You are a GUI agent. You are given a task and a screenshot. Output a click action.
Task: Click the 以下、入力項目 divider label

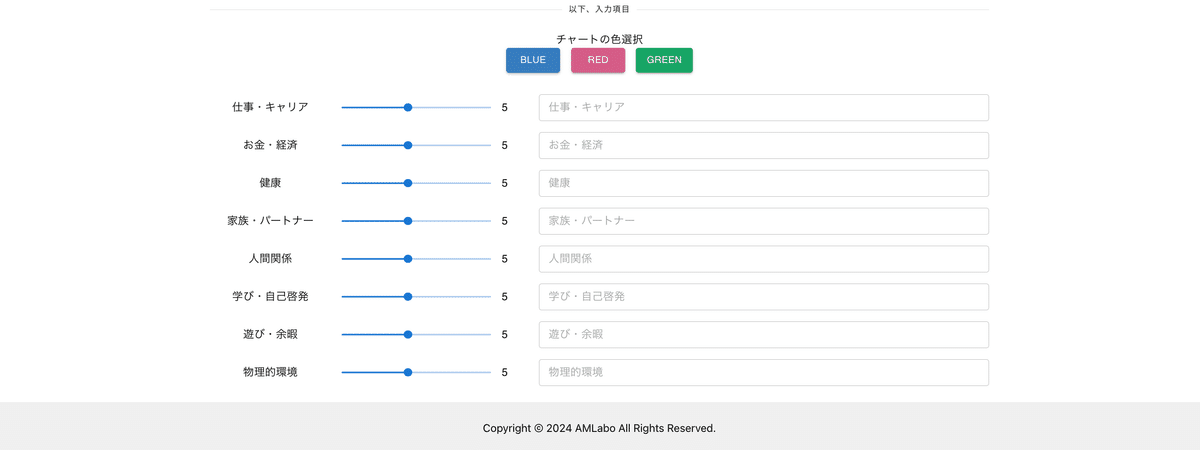click(600, 9)
